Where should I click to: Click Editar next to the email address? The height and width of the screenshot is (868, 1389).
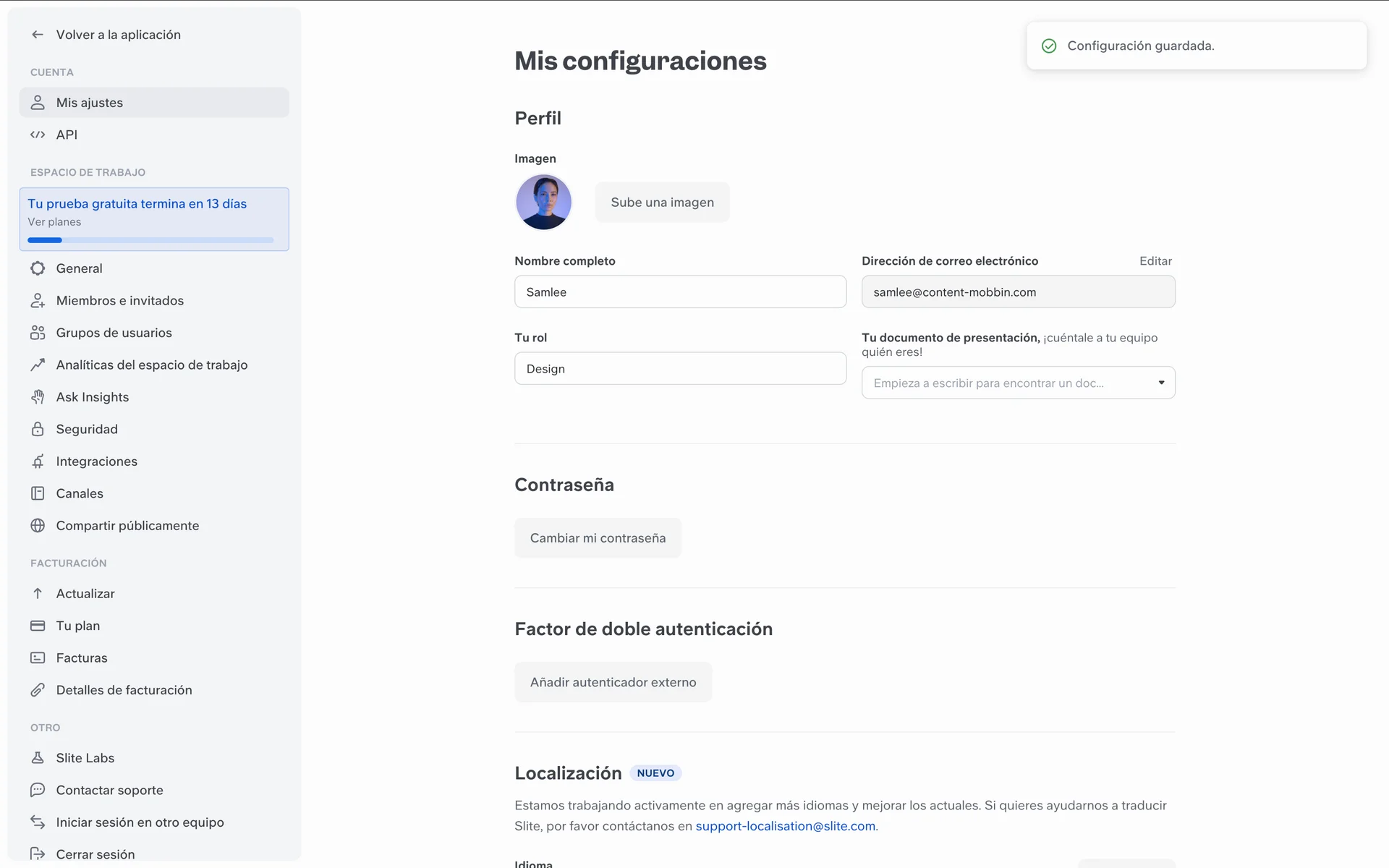pyautogui.click(x=1155, y=261)
